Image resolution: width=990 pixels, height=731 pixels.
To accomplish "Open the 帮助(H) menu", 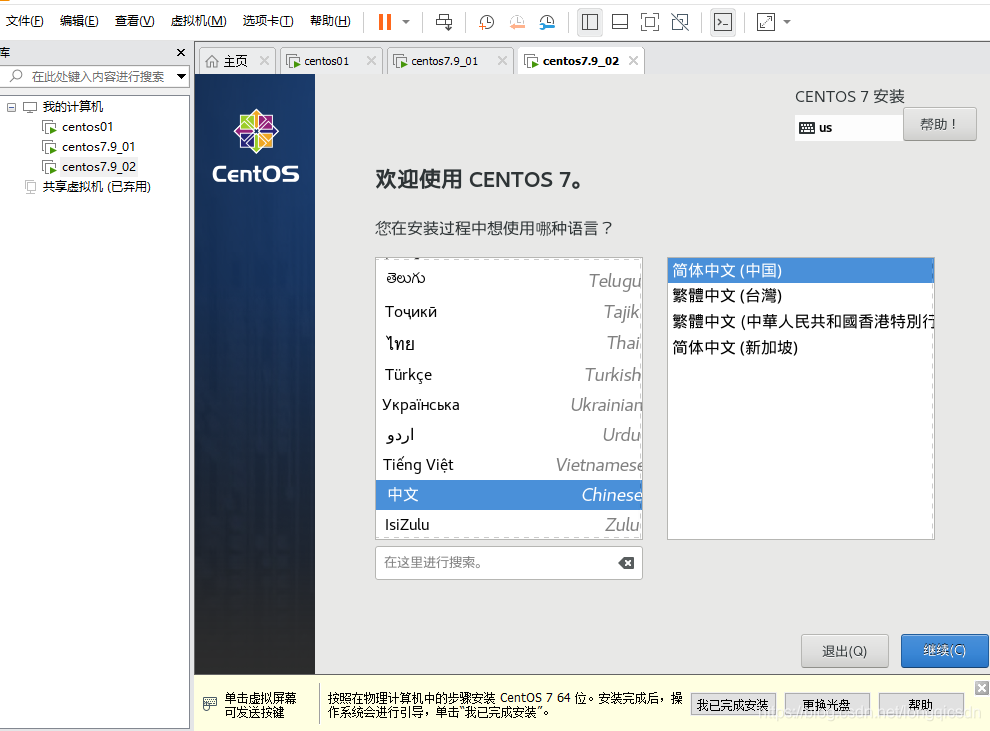I will 330,21.
